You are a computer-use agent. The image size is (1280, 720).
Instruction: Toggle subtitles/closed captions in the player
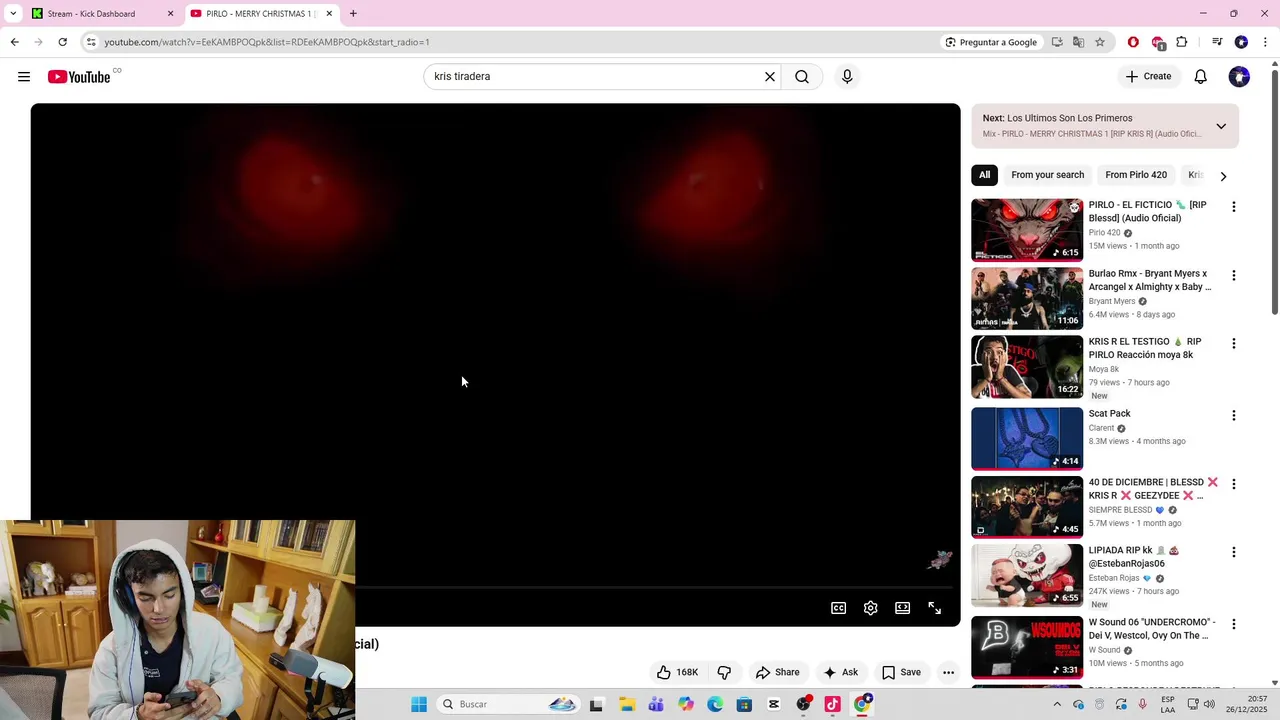(839, 608)
